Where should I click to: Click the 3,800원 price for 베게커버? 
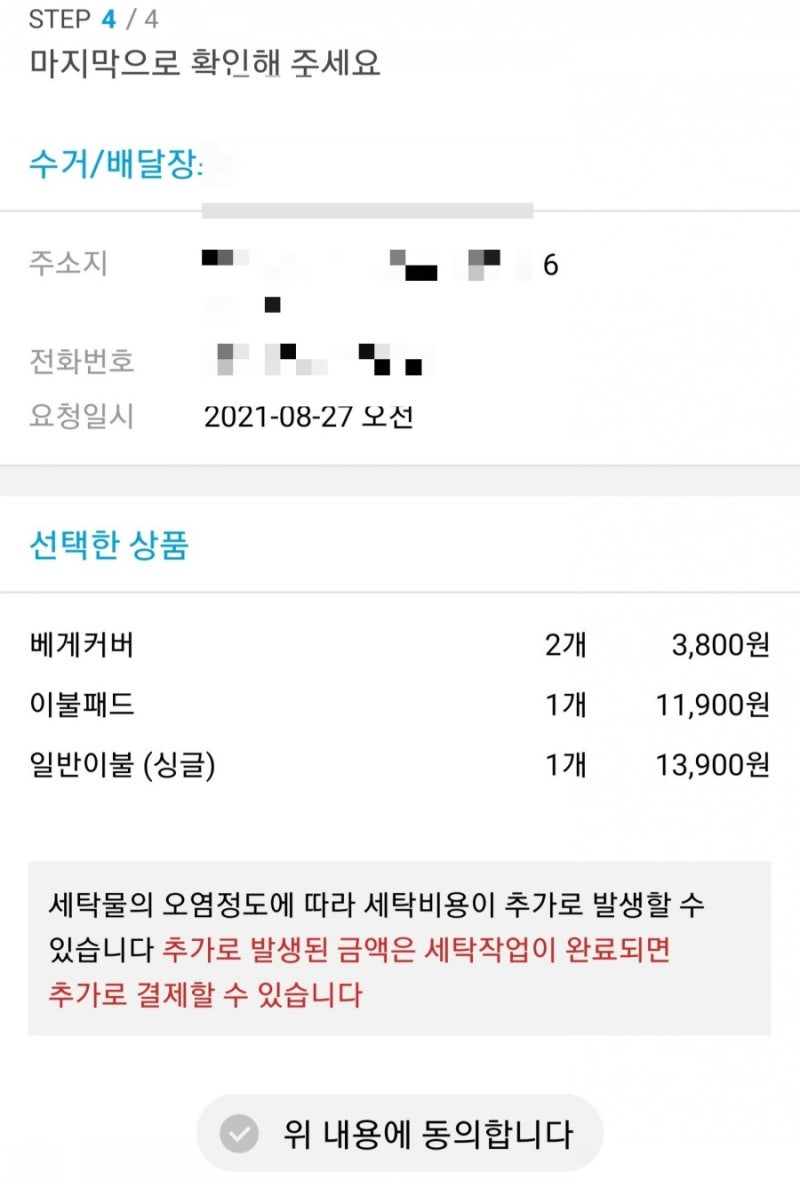coord(720,645)
